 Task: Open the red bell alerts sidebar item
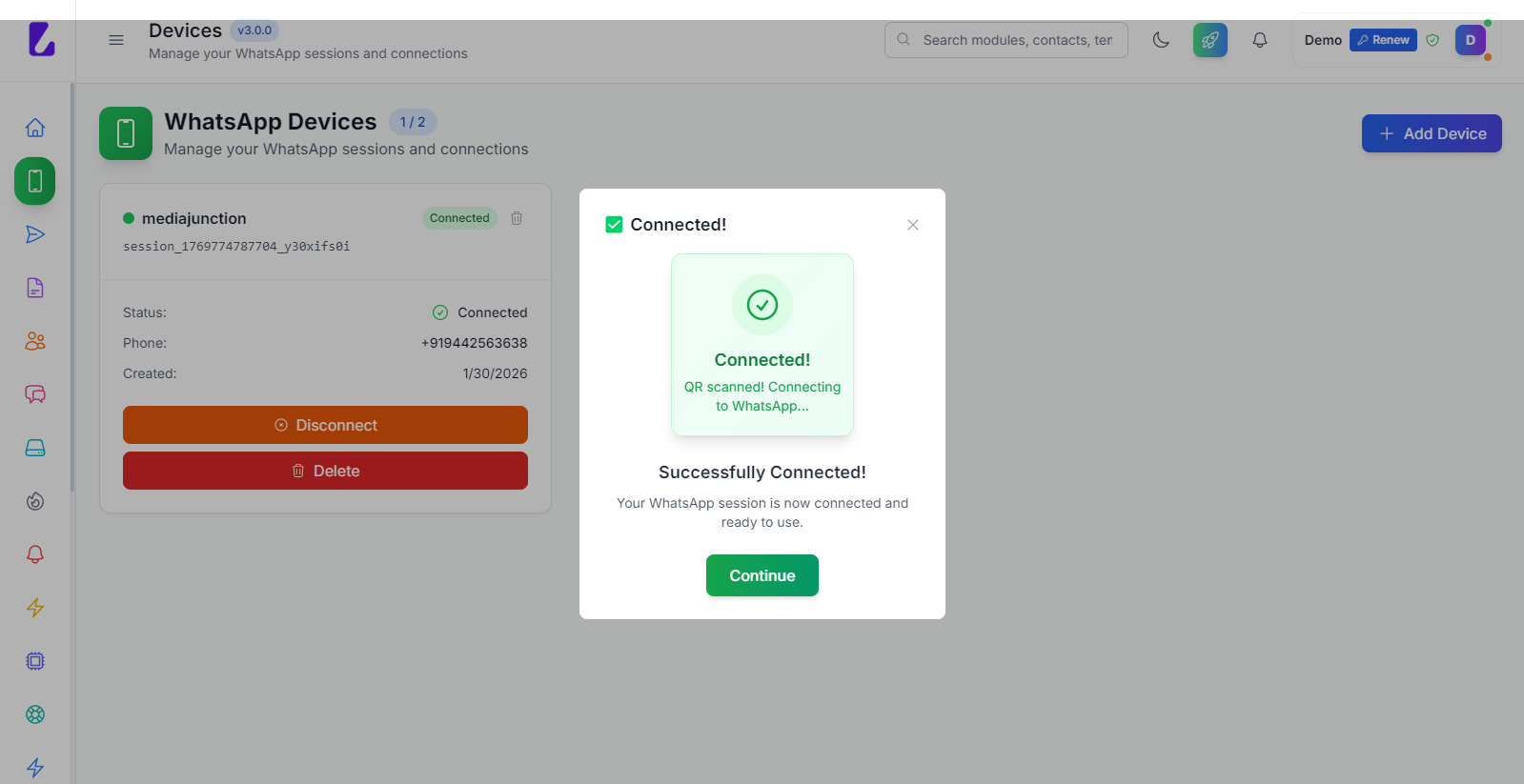(35, 554)
